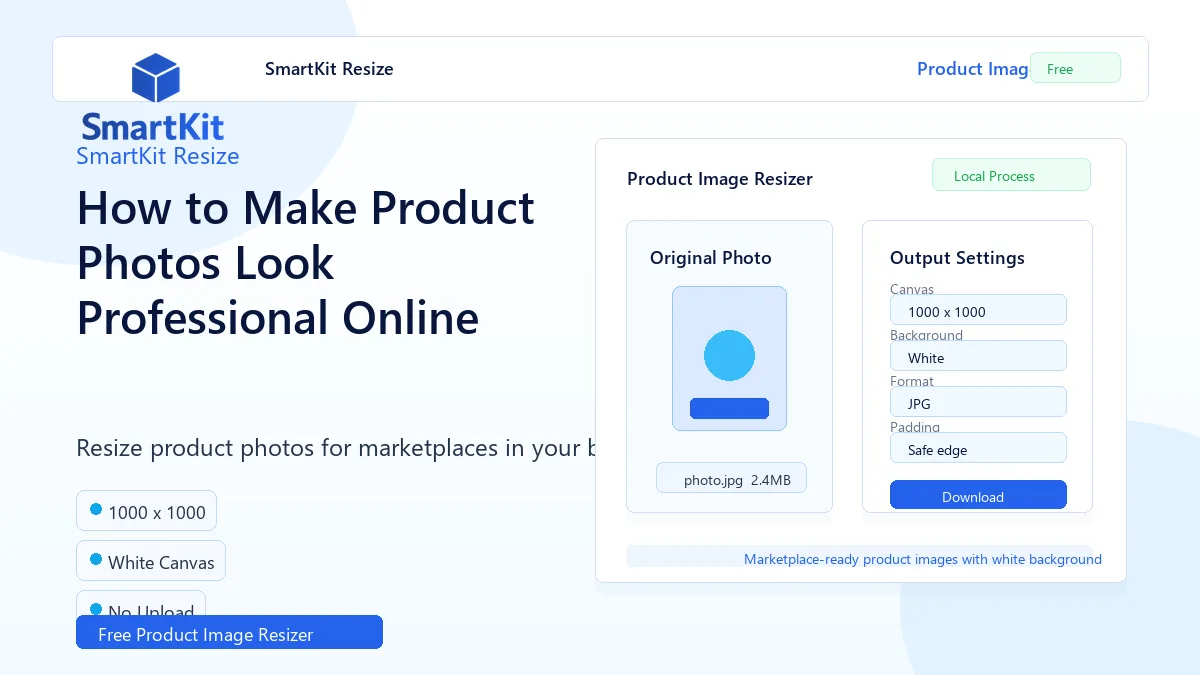This screenshot has width=1200, height=675.
Task: Click the SmartKit wordmark text
Action: coord(153,127)
